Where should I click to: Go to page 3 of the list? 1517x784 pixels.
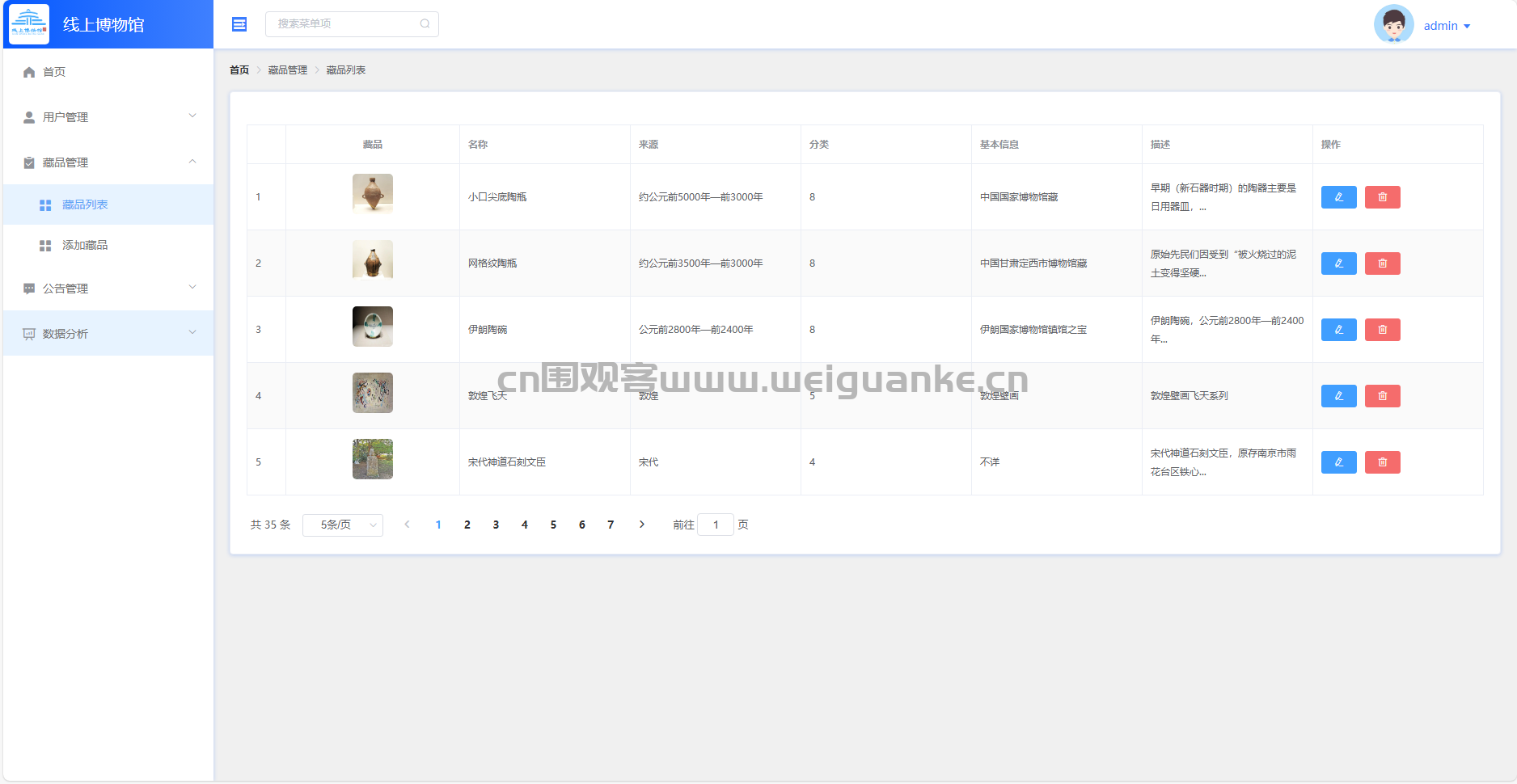click(496, 525)
